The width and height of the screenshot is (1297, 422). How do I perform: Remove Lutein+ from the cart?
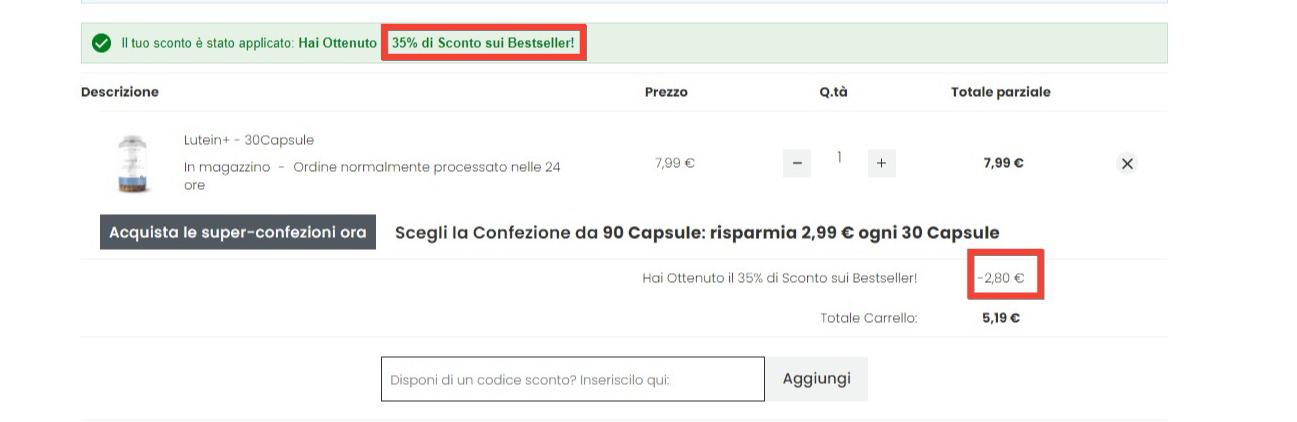tap(1127, 164)
